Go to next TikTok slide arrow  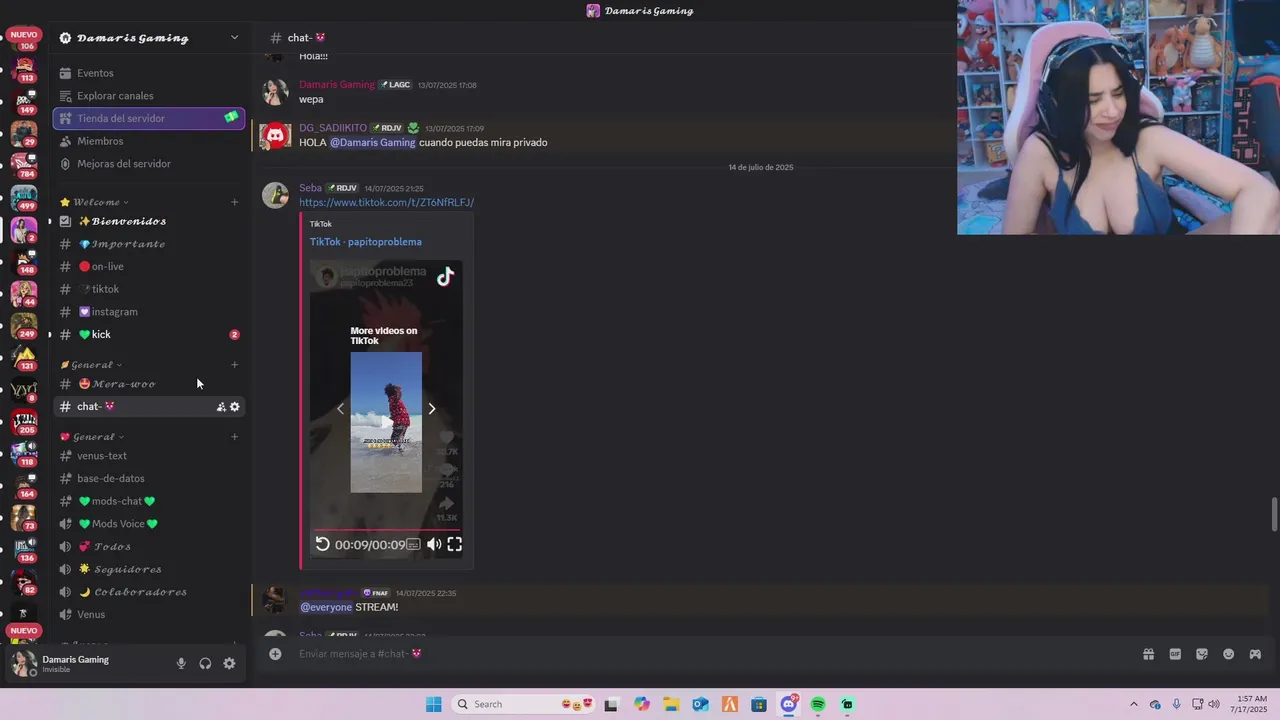(x=432, y=408)
